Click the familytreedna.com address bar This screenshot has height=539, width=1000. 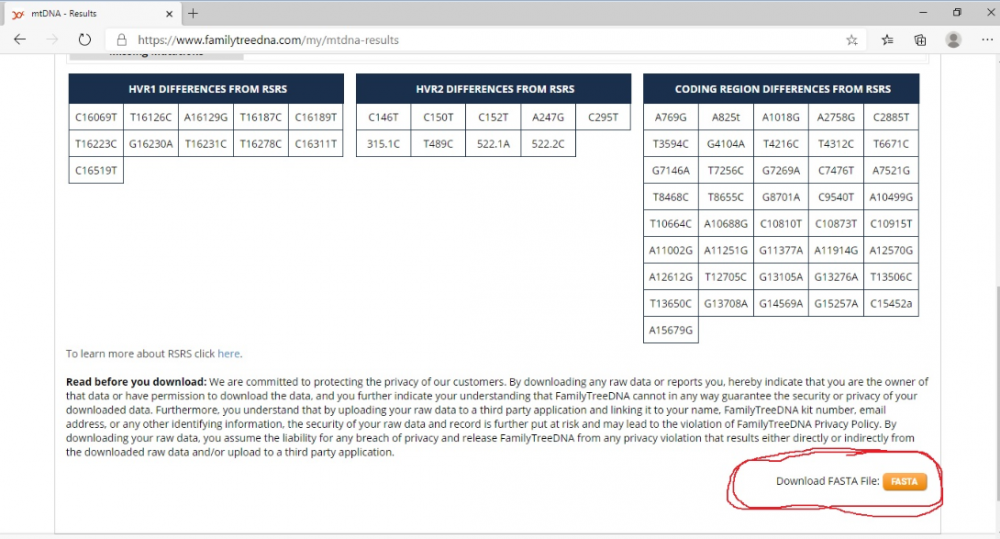click(x=485, y=40)
